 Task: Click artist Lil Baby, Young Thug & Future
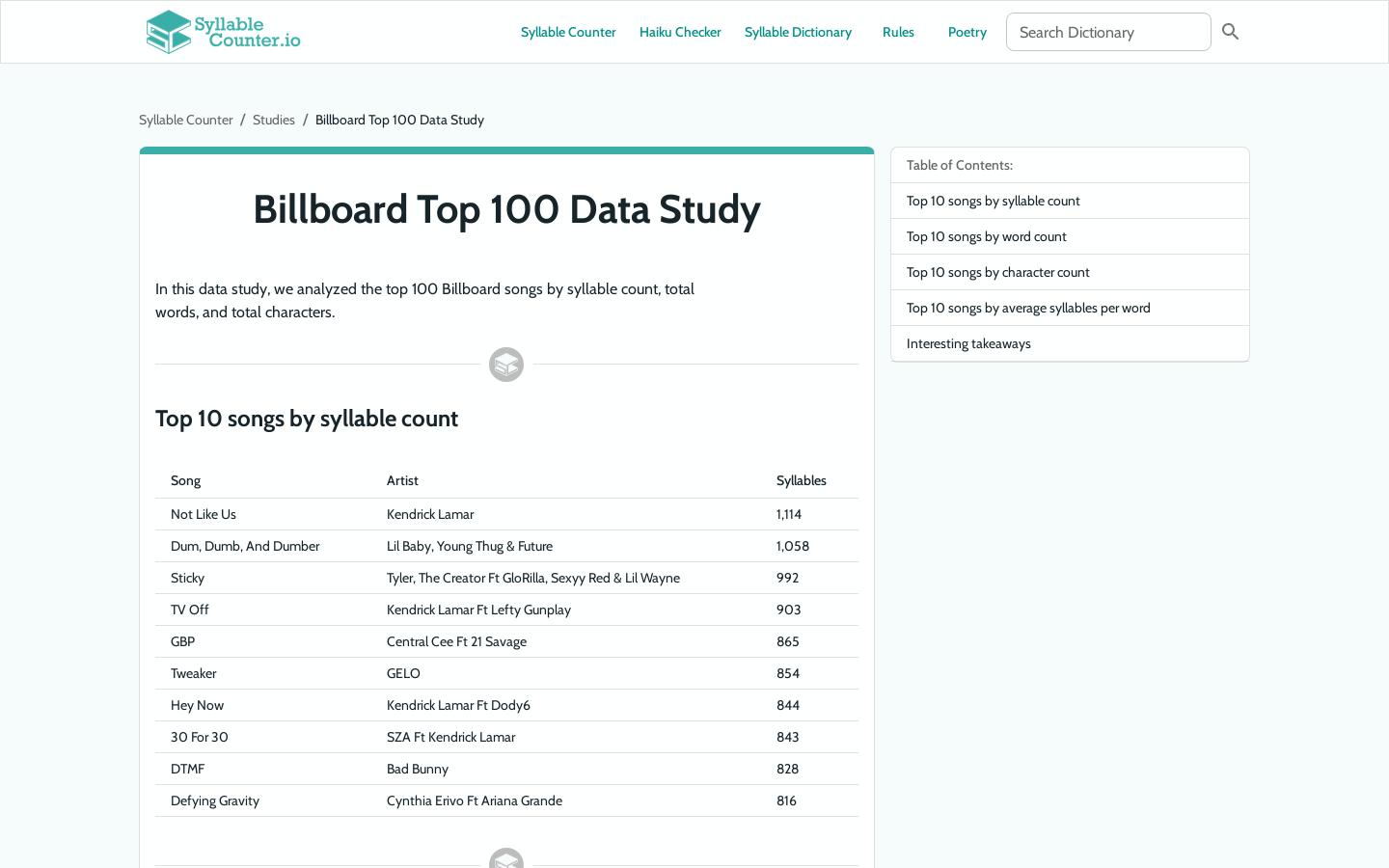point(470,546)
